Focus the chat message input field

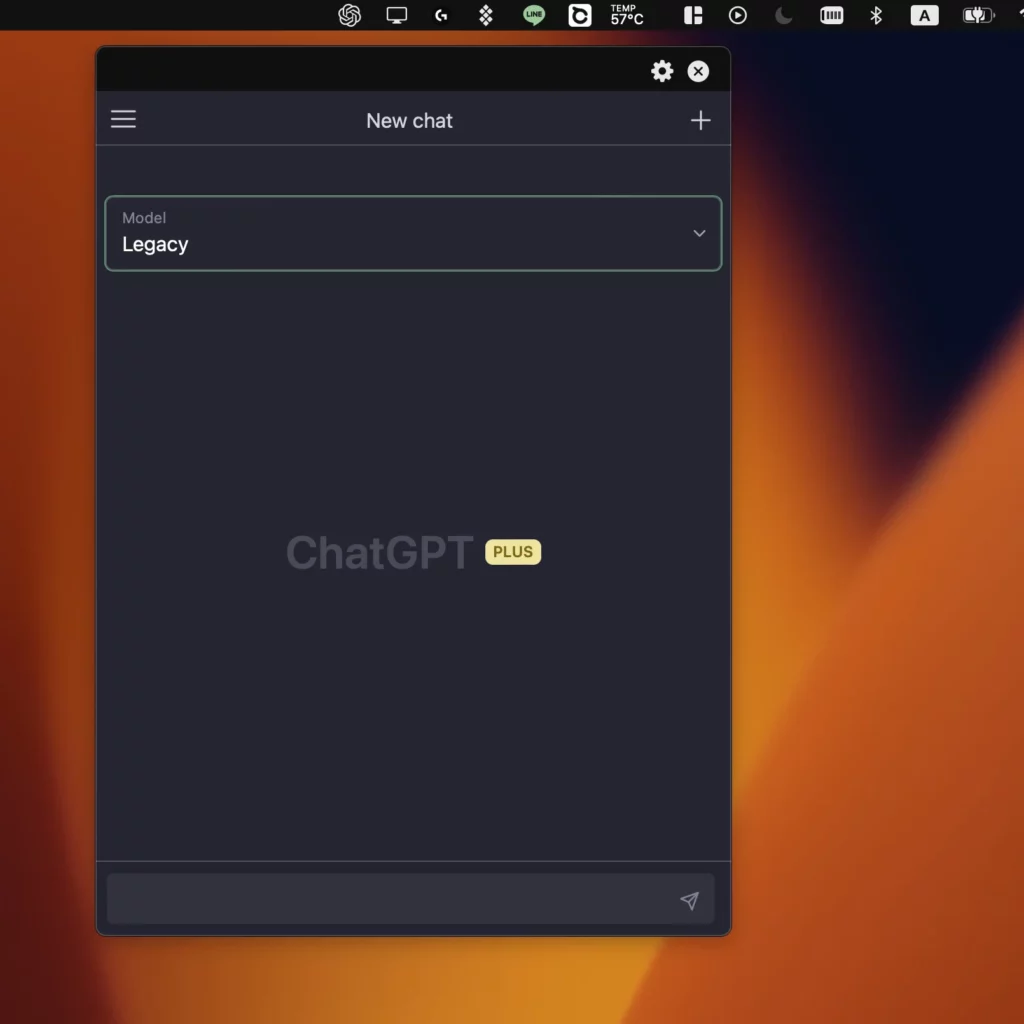coord(410,899)
